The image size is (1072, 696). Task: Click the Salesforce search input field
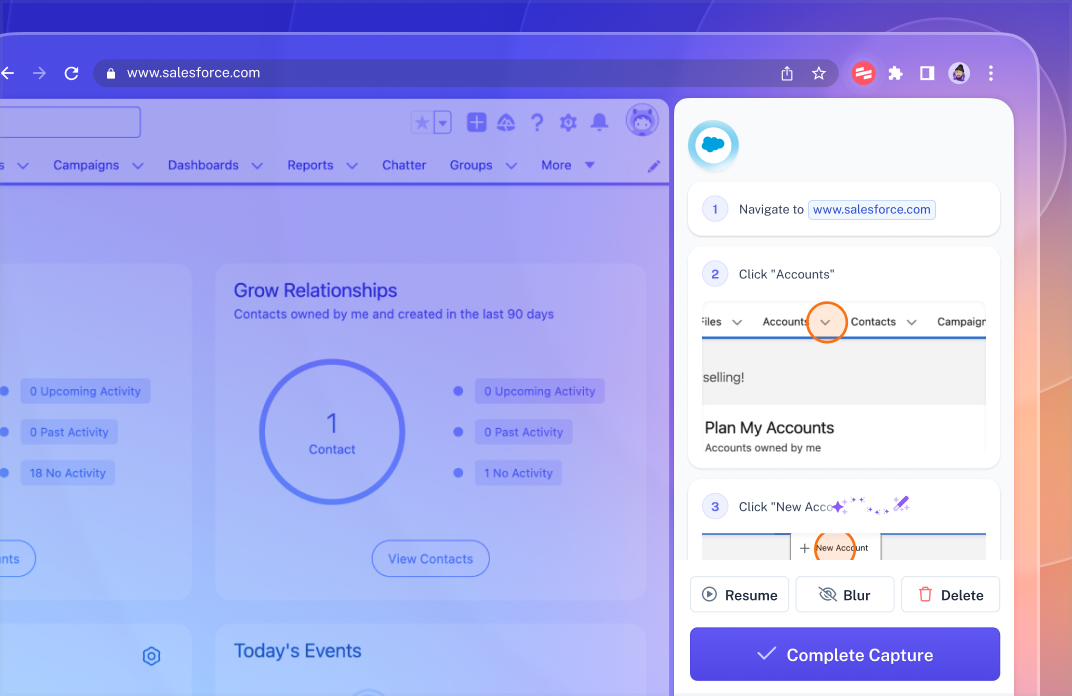pos(70,122)
